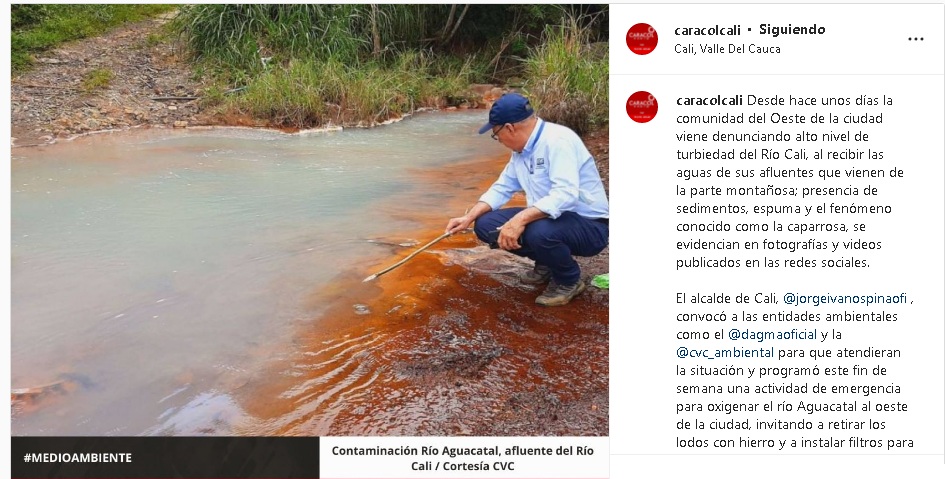Click the caption paragraph starting El alcalde de Cali
945x479 pixels.
[794, 371]
